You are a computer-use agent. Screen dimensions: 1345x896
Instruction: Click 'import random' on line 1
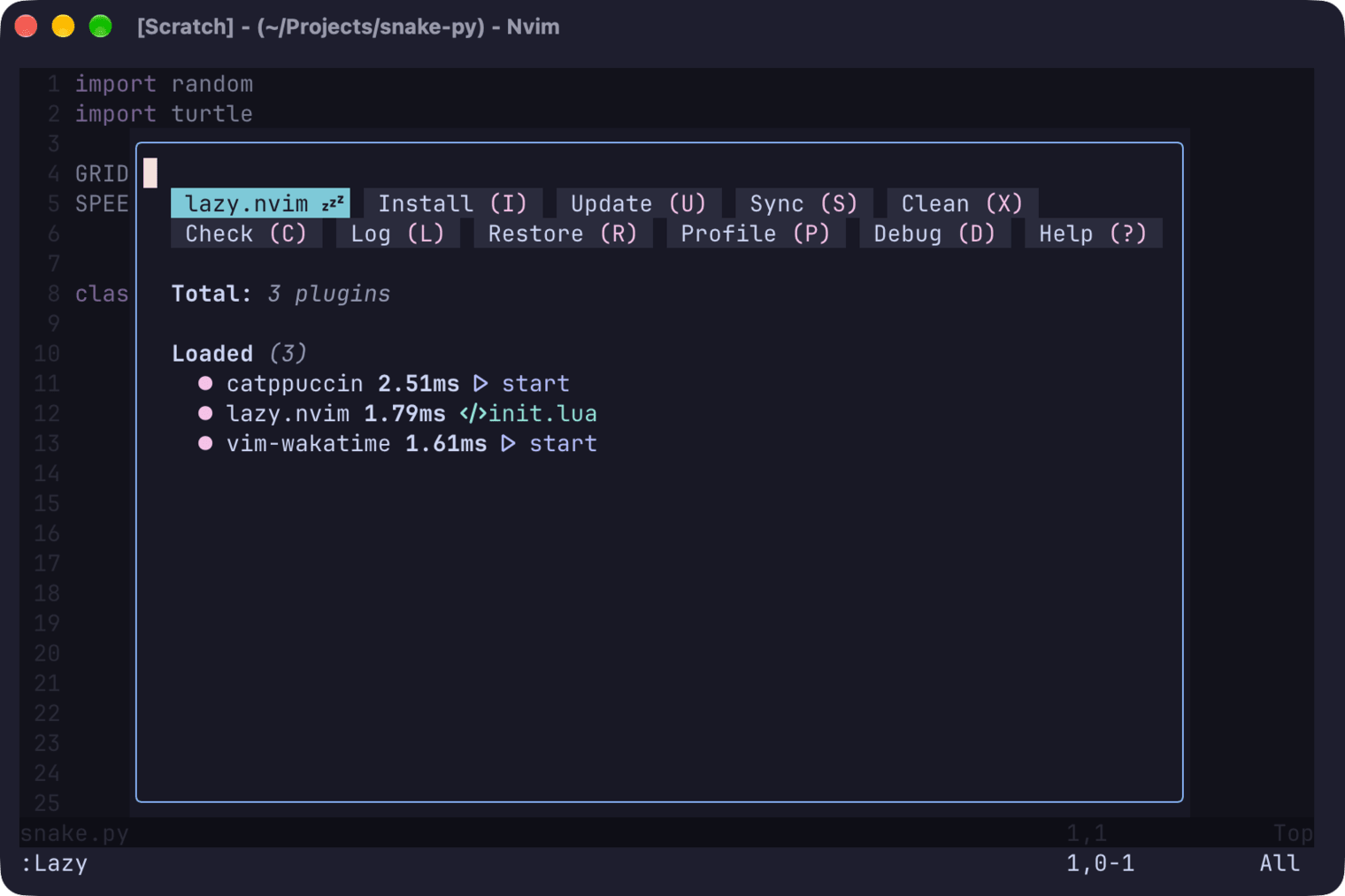pyautogui.click(x=164, y=84)
